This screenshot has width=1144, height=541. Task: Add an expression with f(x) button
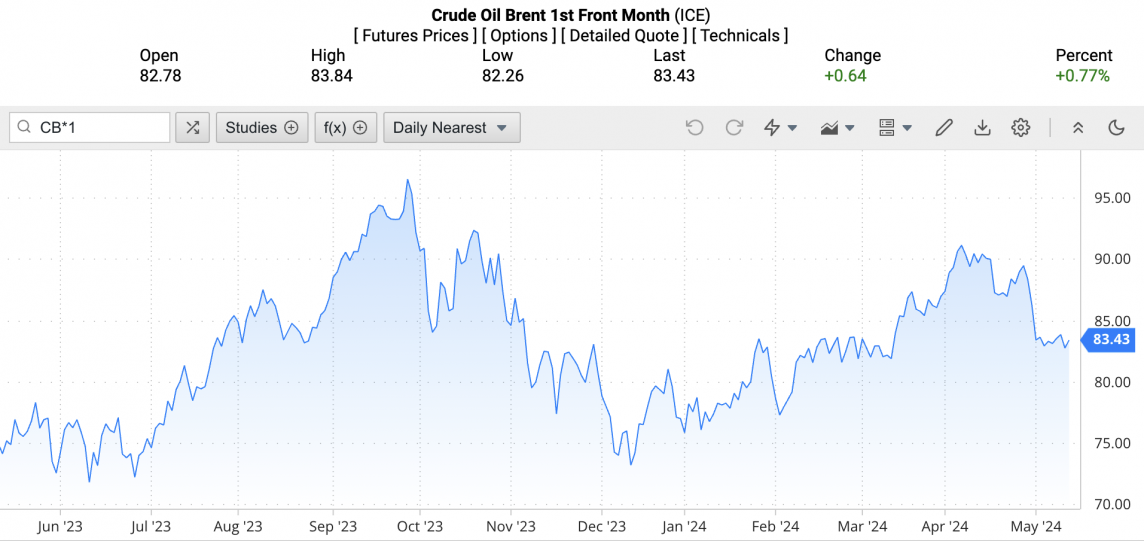pos(345,127)
